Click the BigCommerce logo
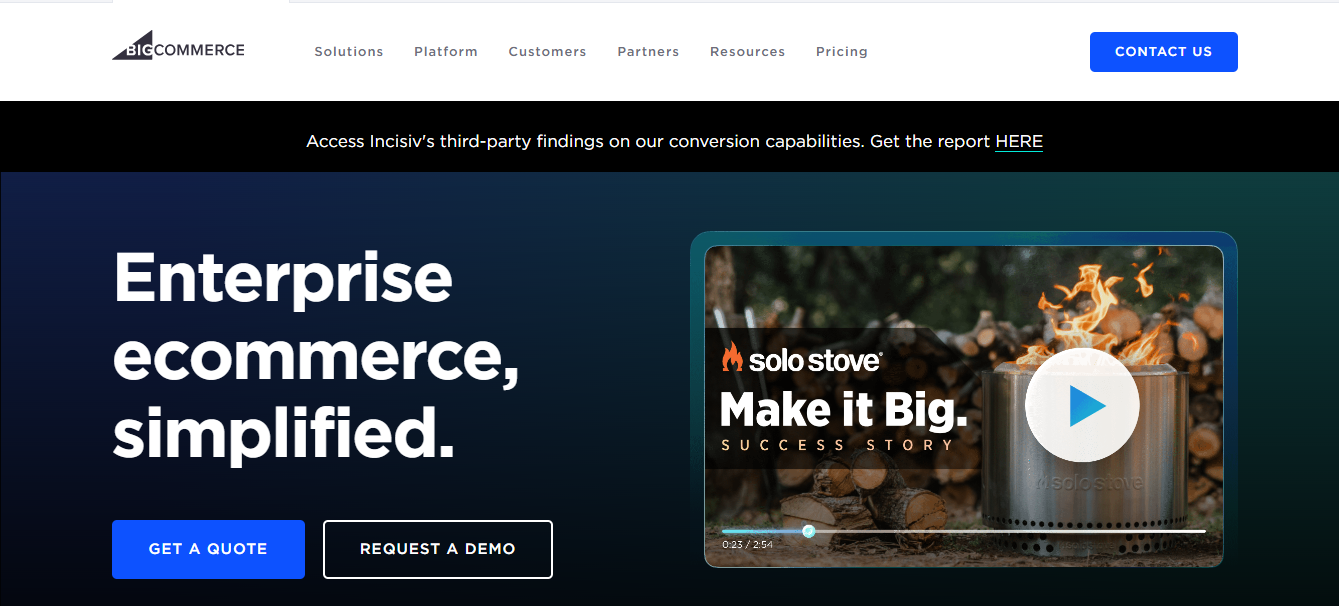Viewport: 1339px width, 606px height. pyautogui.click(x=178, y=46)
